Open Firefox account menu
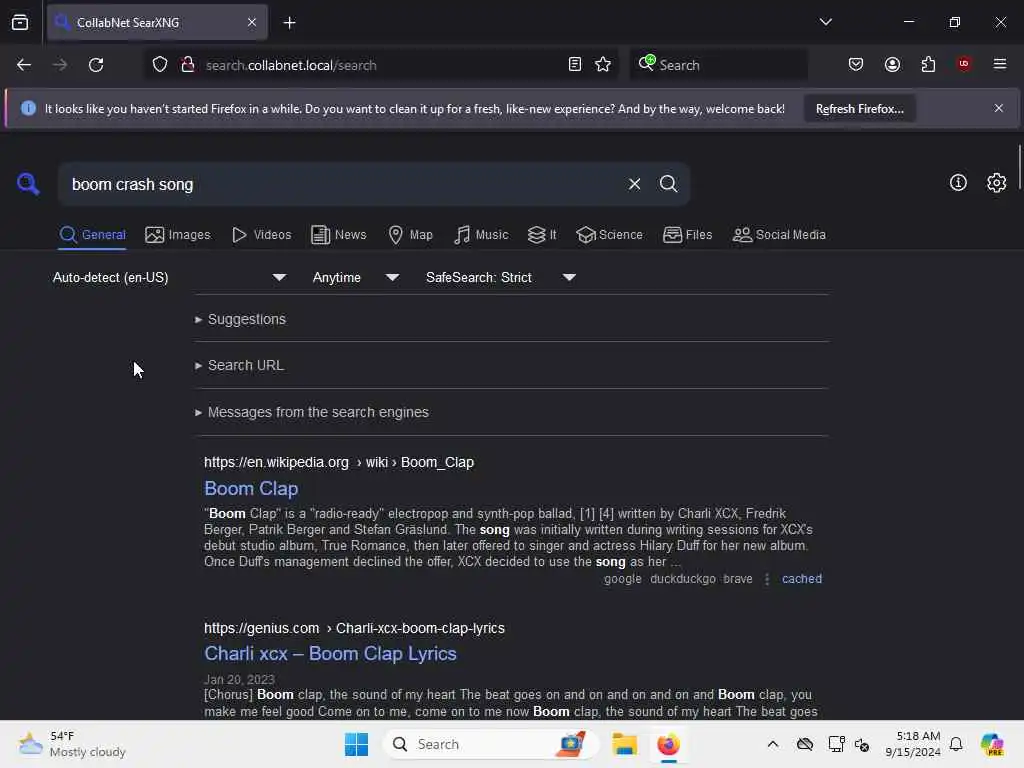Screen dimensions: 1024x768 pyautogui.click(x=892, y=64)
